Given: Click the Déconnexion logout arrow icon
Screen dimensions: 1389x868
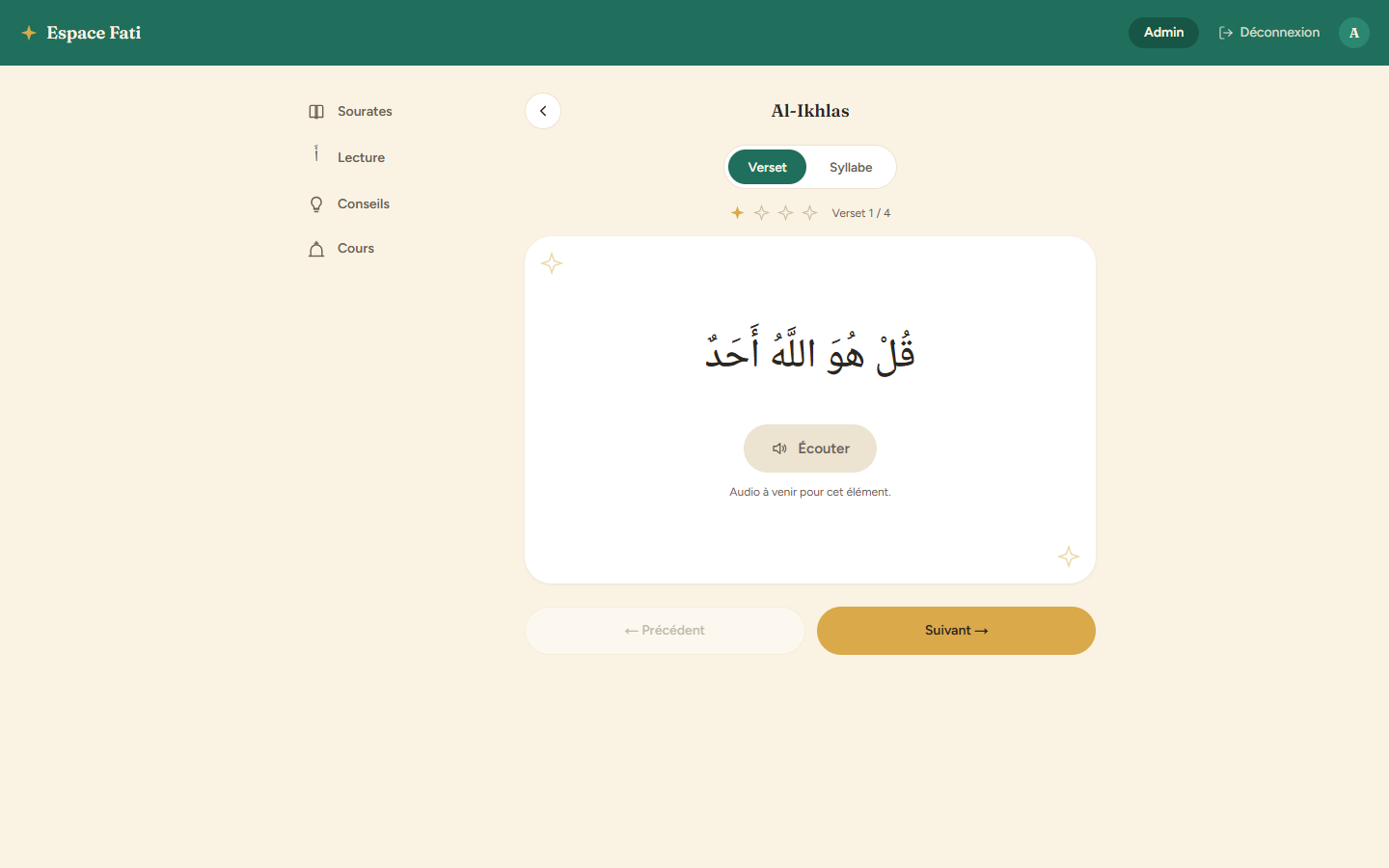Looking at the screenshot, I should tap(1226, 33).
